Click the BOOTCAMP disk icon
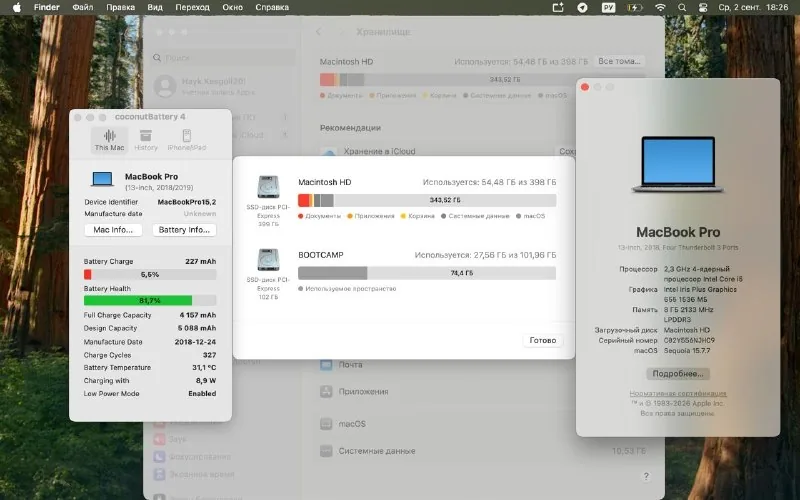This screenshot has height=500, width=800. click(268, 260)
